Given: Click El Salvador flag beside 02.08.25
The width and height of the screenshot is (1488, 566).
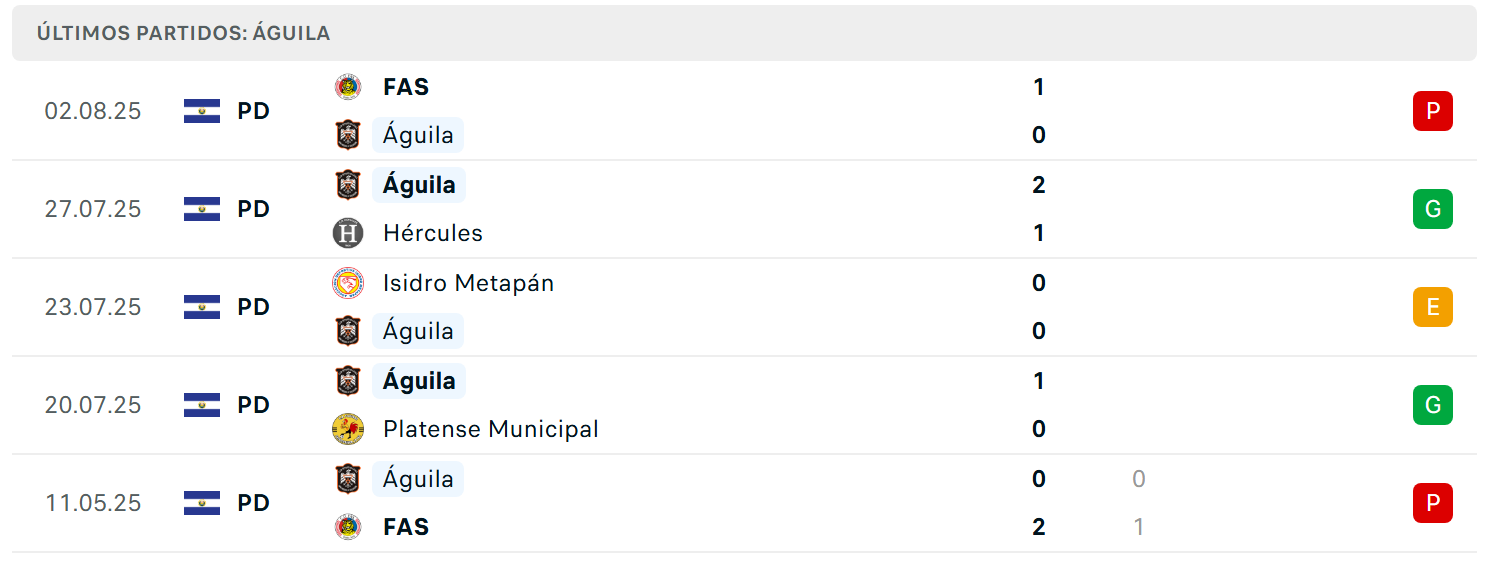Looking at the screenshot, I should [202, 111].
